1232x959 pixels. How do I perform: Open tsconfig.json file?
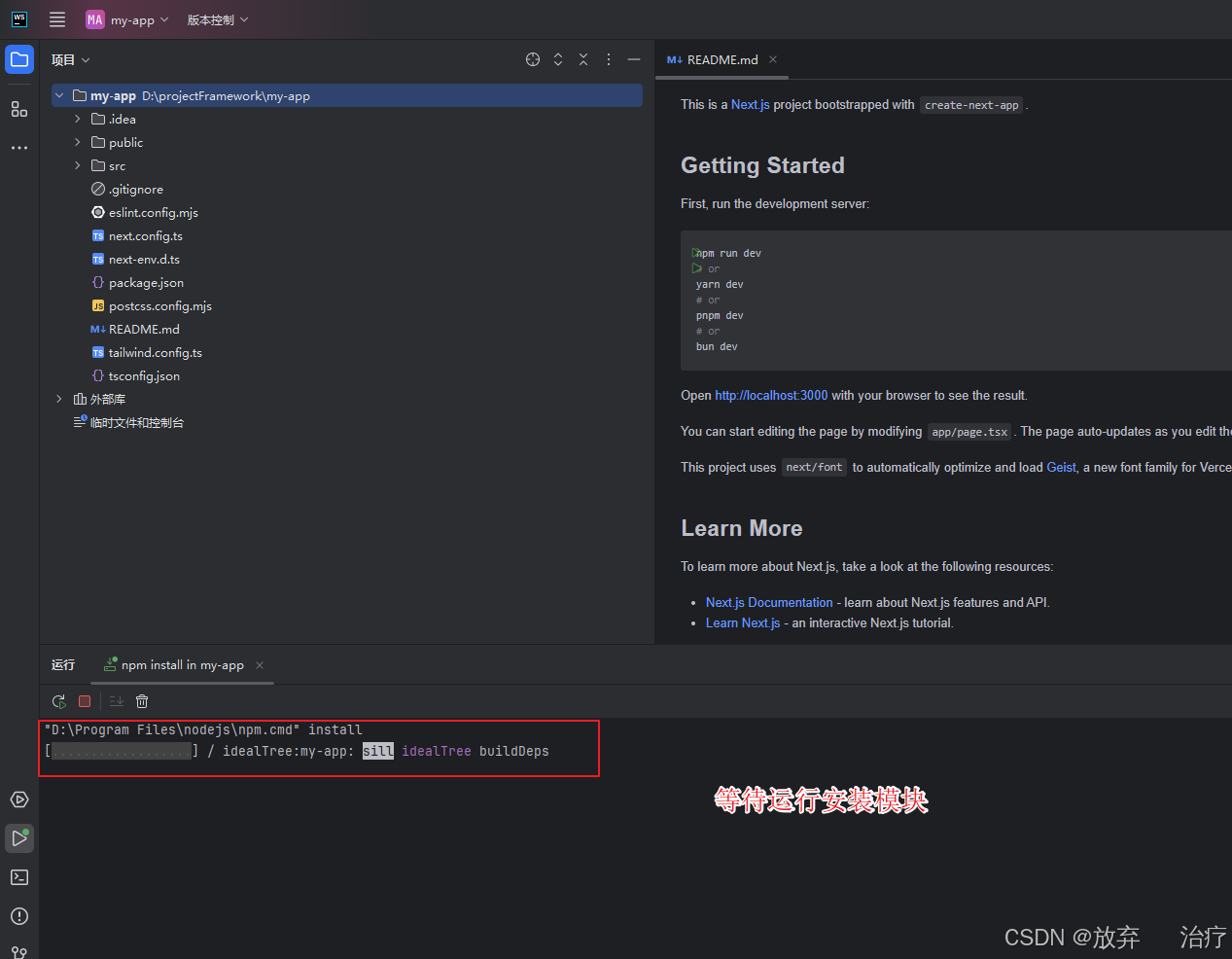(x=144, y=376)
